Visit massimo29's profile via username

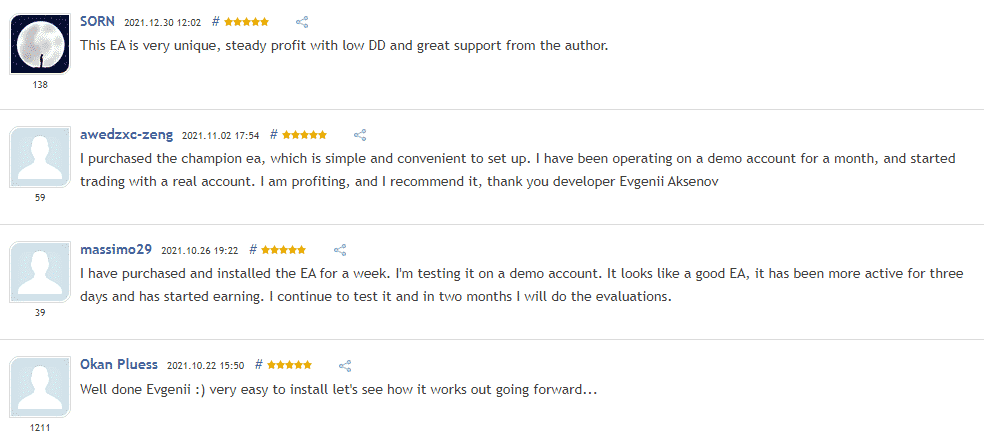[x=116, y=249]
